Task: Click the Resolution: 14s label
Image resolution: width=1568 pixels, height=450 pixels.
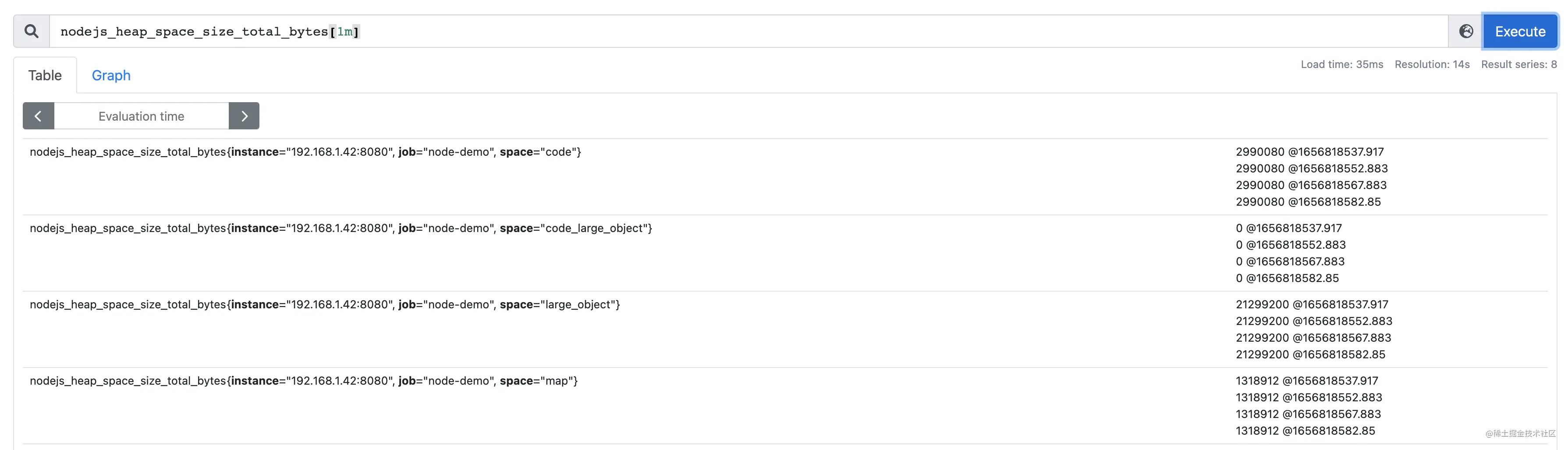Action: [1432, 64]
